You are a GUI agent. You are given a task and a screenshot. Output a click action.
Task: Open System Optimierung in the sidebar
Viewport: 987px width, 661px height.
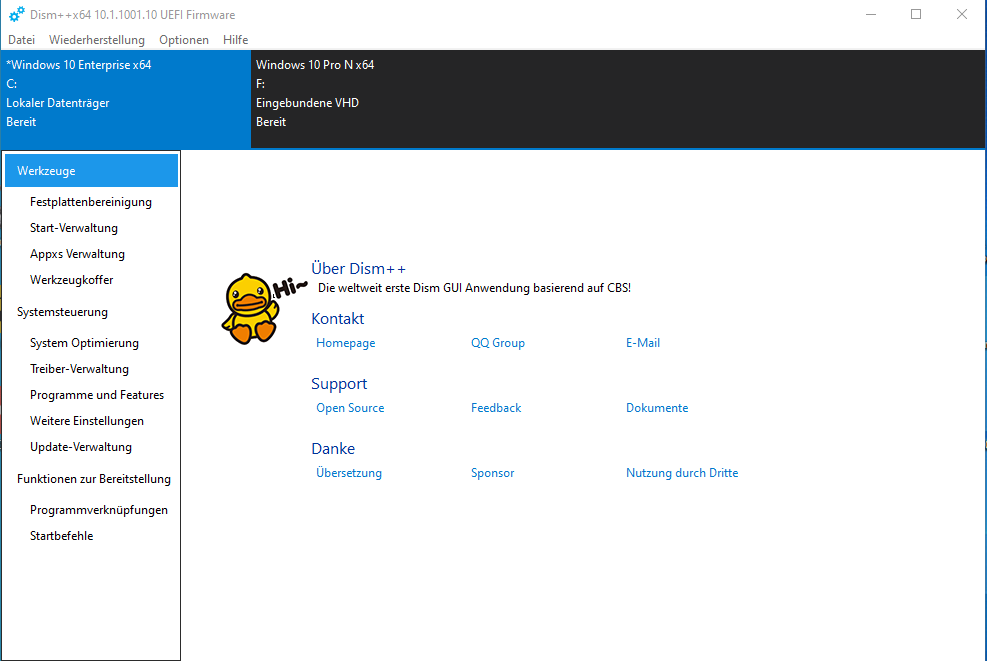coord(84,343)
